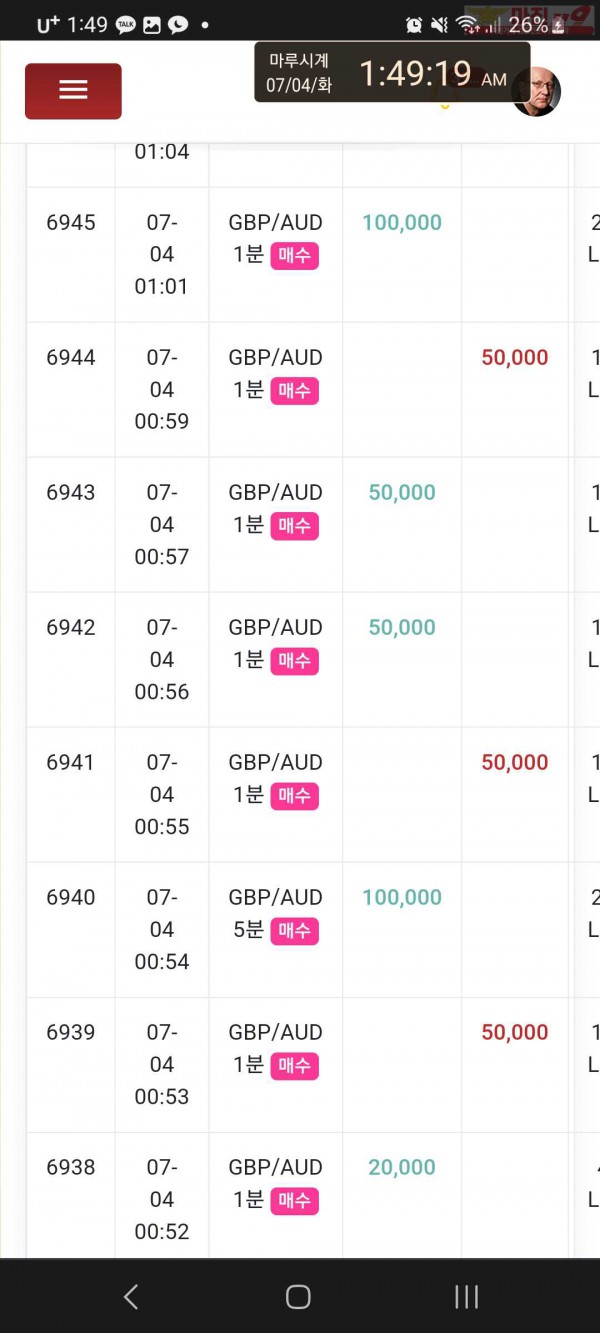Click the 07-04 00:53 timestamp cell

(x=162, y=1064)
